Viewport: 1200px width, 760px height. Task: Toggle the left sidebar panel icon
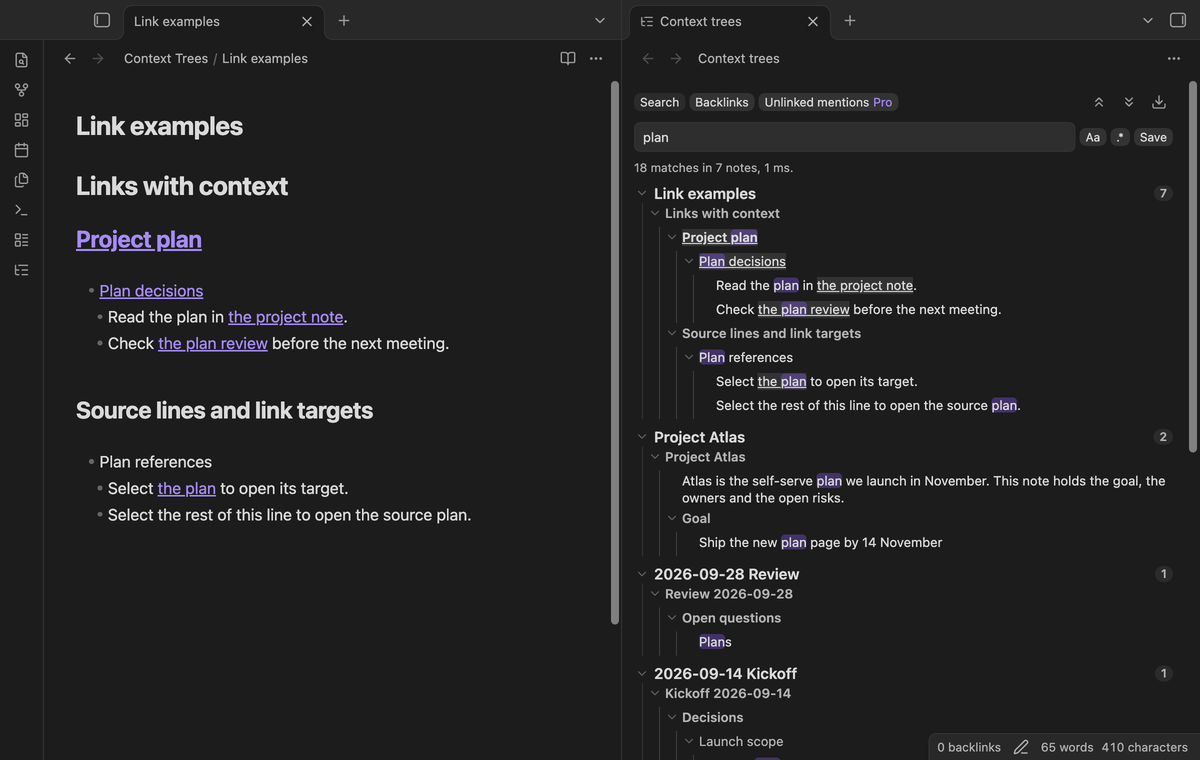(101, 20)
